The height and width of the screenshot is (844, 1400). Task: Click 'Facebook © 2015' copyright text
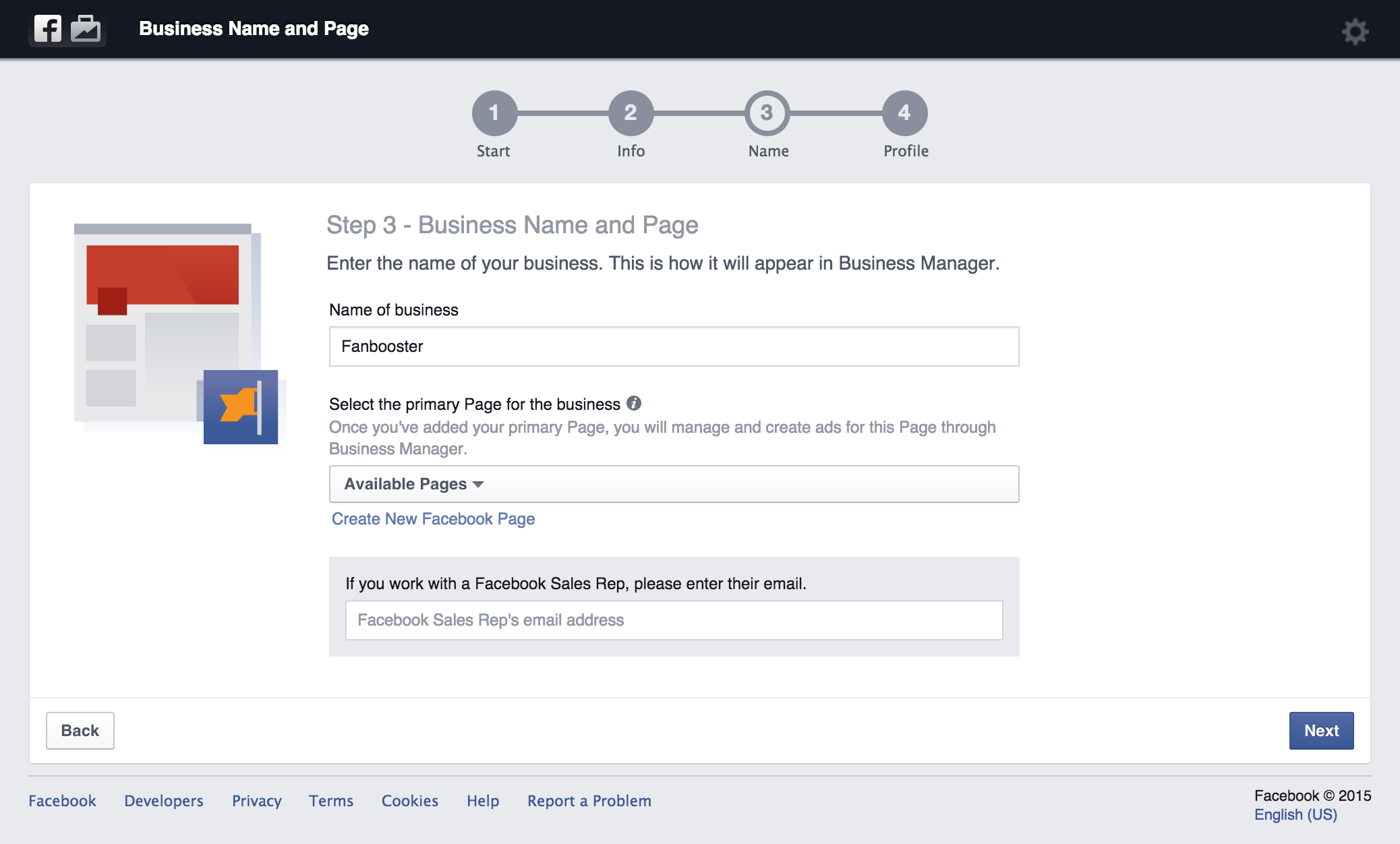point(1312,795)
